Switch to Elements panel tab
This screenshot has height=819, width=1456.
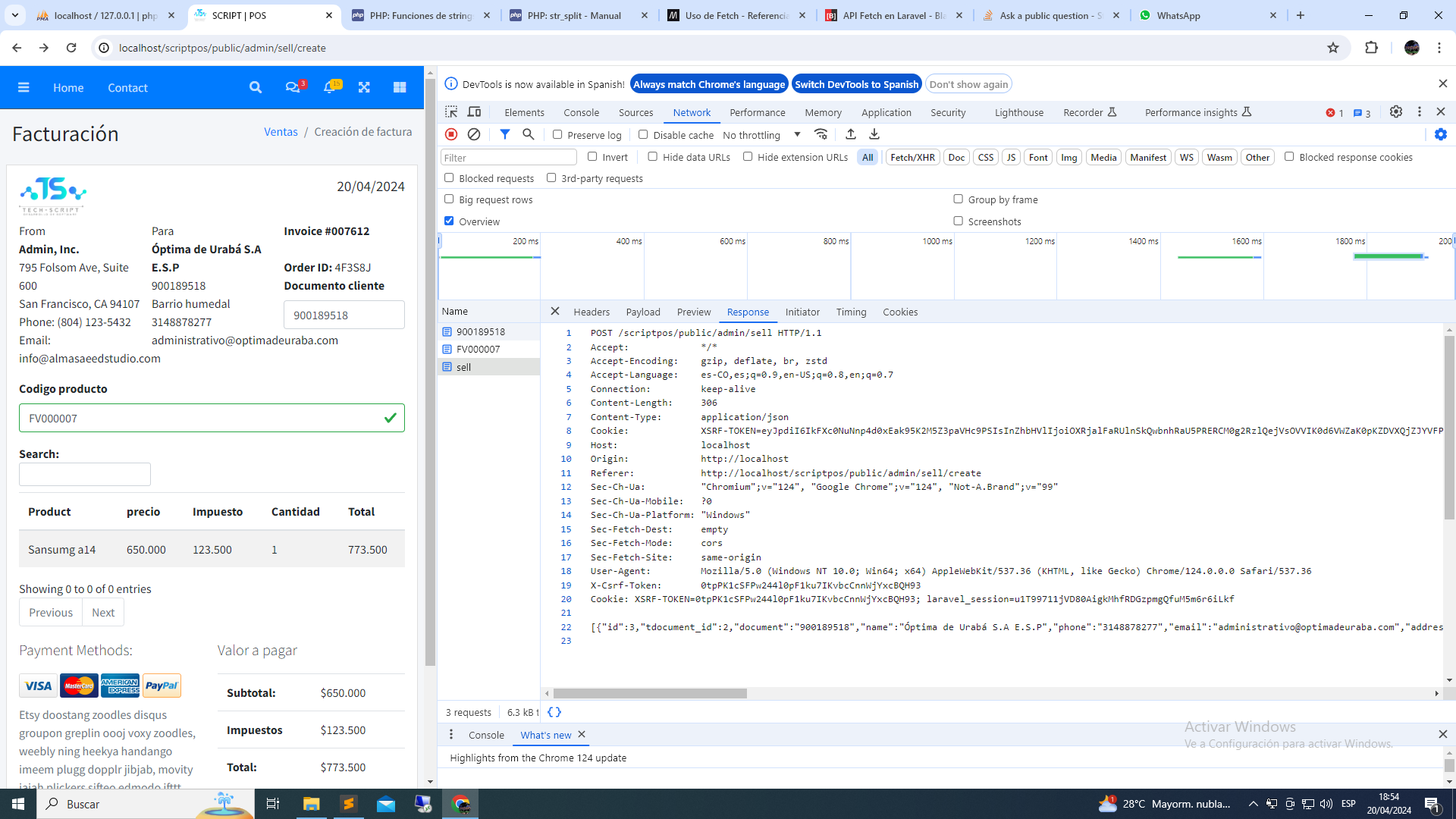click(524, 112)
